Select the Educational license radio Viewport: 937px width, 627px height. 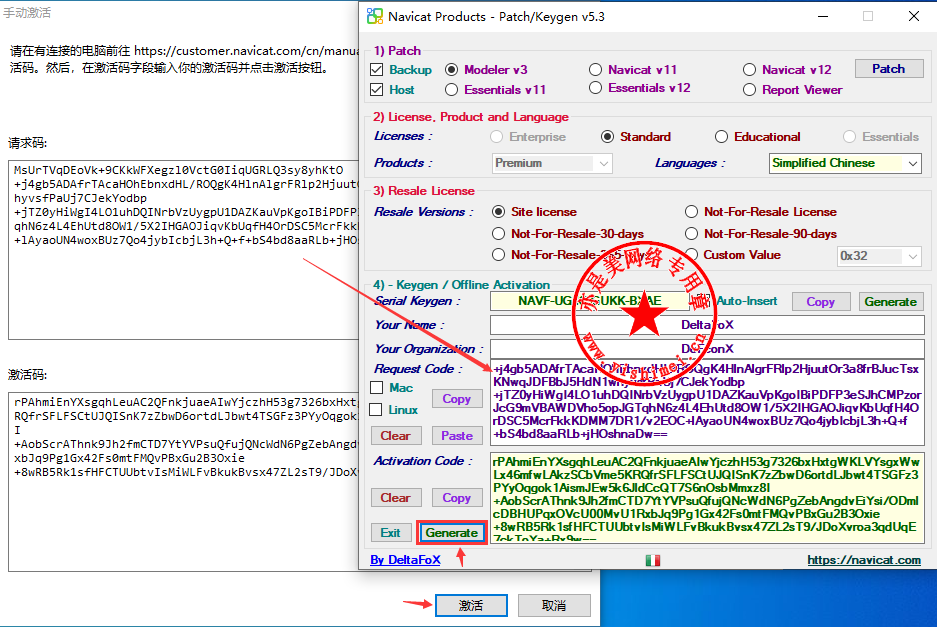(x=721, y=137)
